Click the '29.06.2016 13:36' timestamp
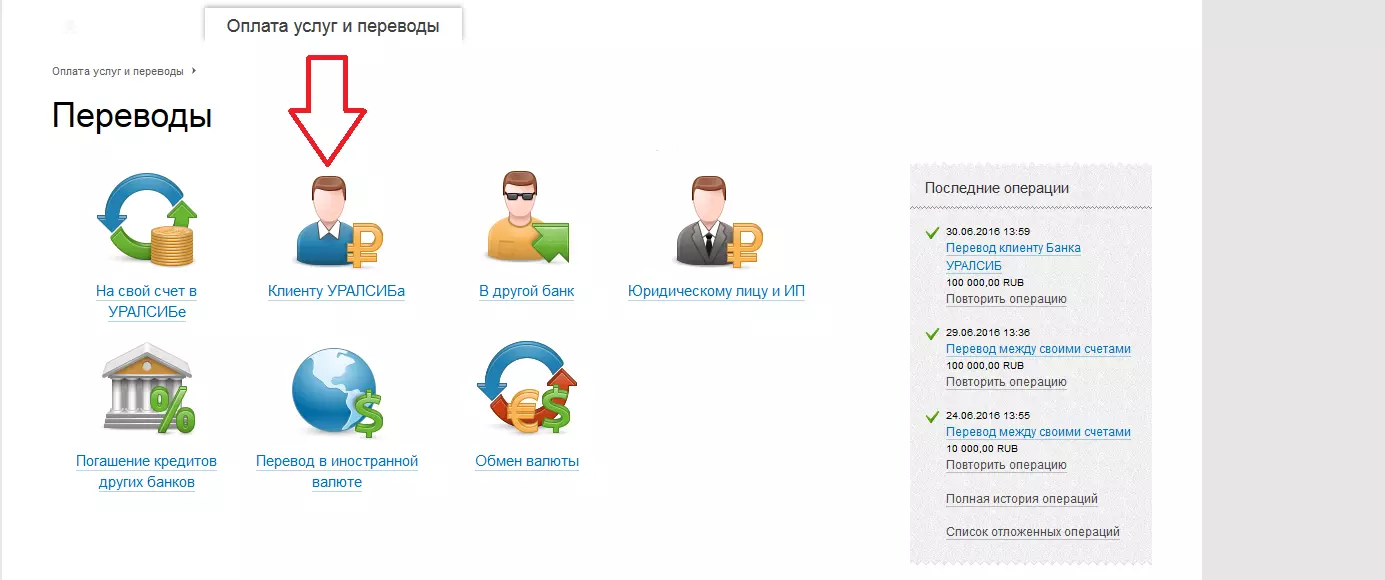This screenshot has height=580, width=1385. tap(988, 332)
